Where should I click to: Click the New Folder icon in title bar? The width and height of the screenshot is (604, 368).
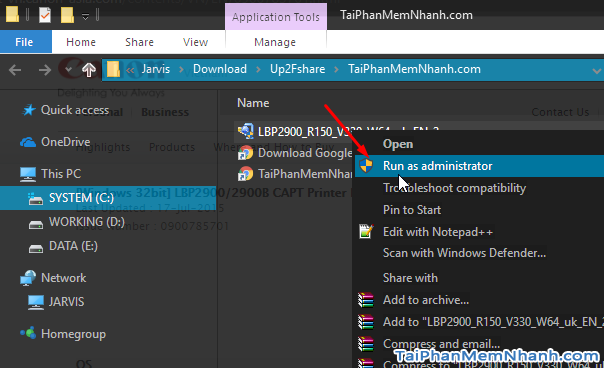(67, 15)
